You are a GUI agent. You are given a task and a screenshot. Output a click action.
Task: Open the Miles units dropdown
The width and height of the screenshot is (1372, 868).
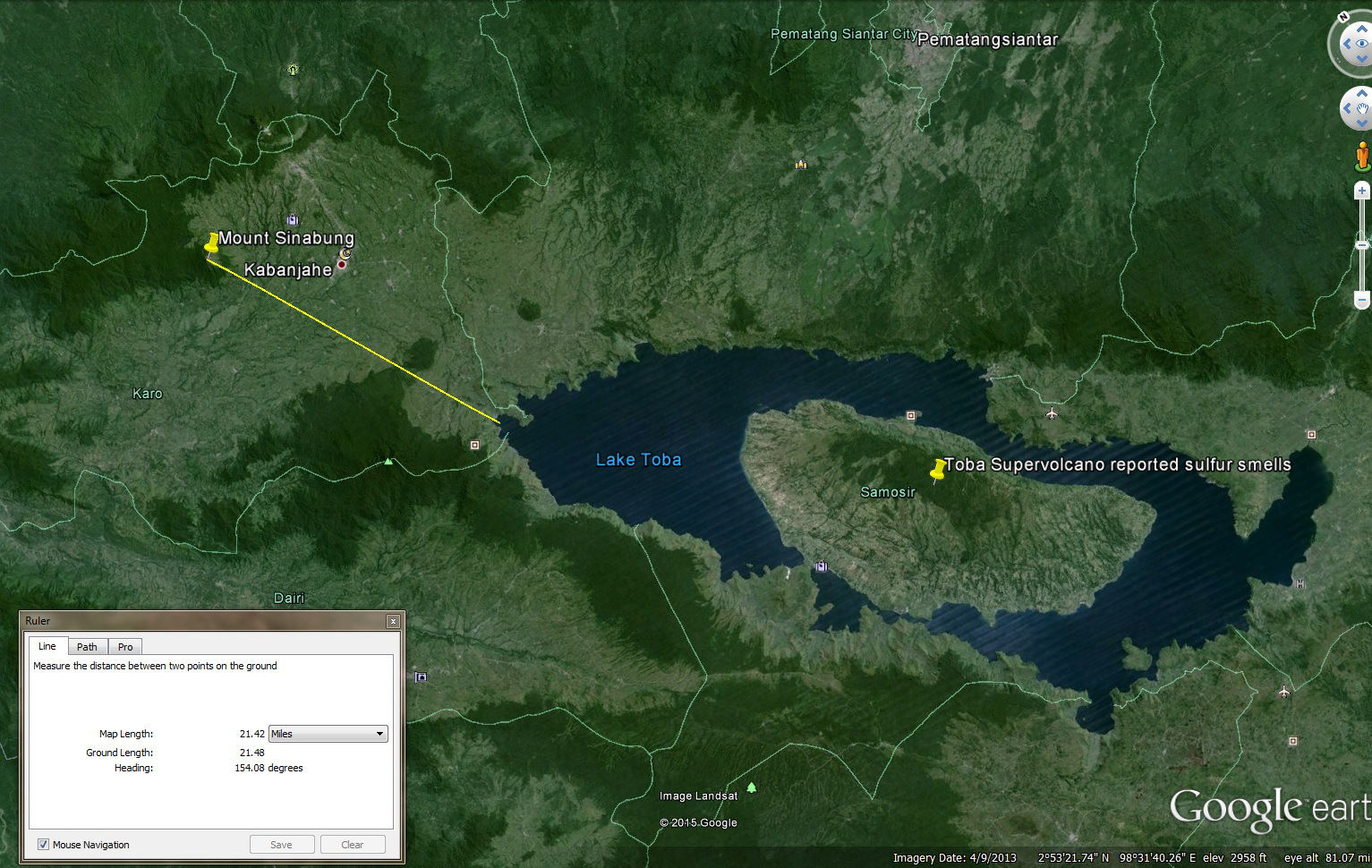click(x=328, y=734)
